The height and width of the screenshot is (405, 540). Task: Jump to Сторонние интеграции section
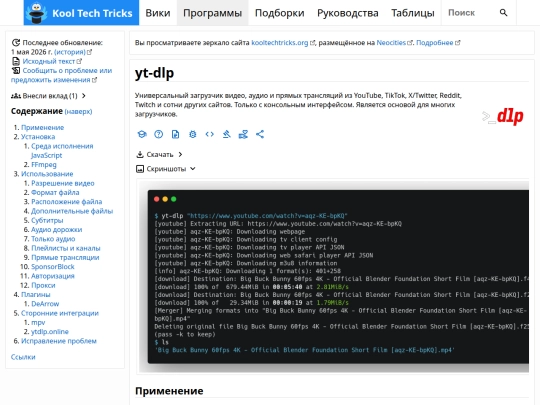60,313
